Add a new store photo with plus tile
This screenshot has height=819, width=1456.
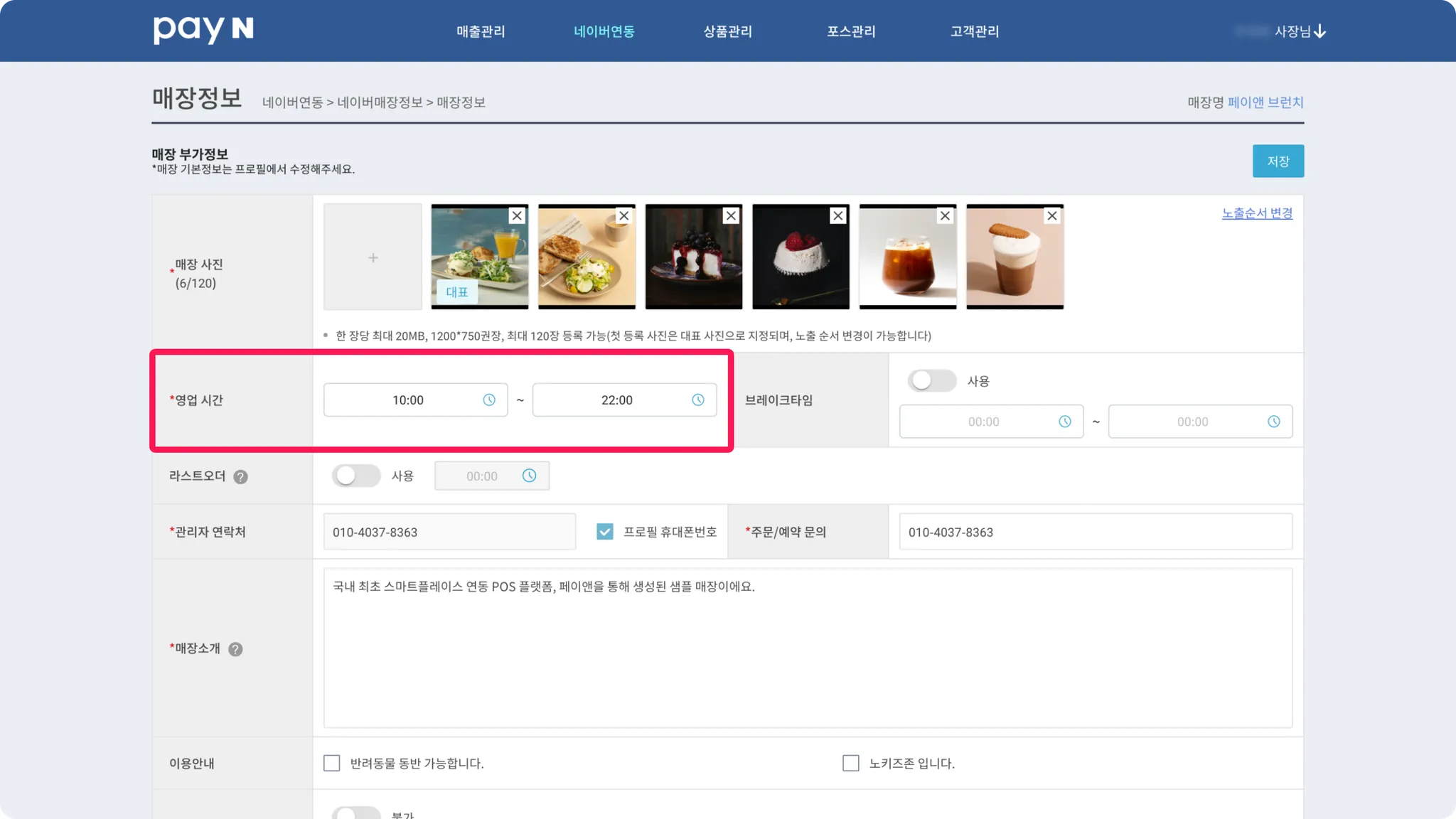click(x=373, y=257)
